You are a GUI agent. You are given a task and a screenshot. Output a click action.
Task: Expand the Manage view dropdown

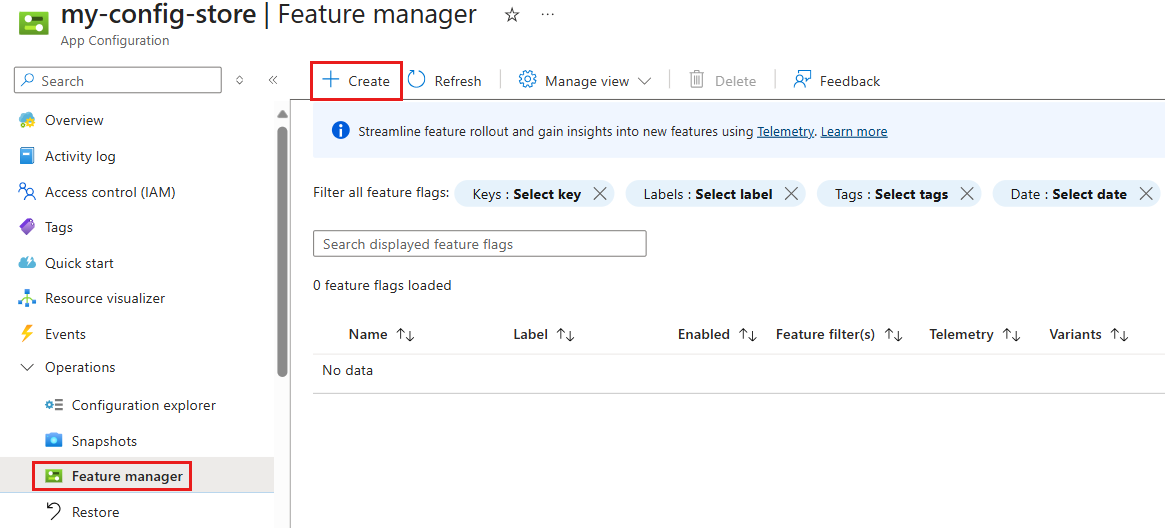585,81
